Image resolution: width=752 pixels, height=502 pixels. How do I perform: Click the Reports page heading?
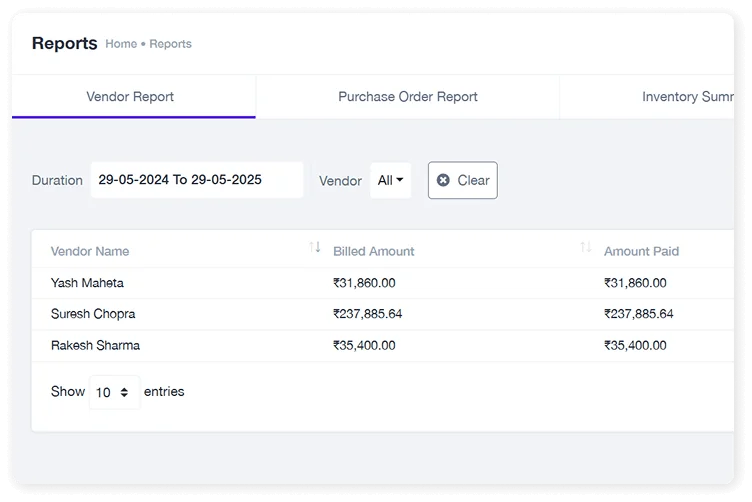[64, 43]
